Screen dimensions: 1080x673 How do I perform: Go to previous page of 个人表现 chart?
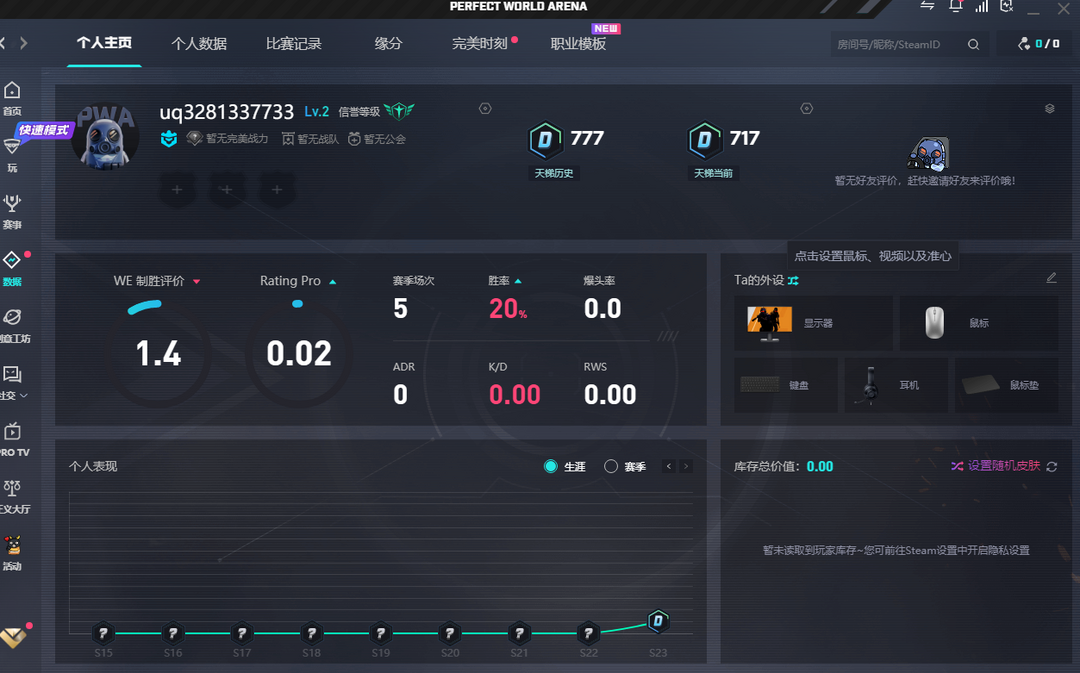tap(668, 466)
